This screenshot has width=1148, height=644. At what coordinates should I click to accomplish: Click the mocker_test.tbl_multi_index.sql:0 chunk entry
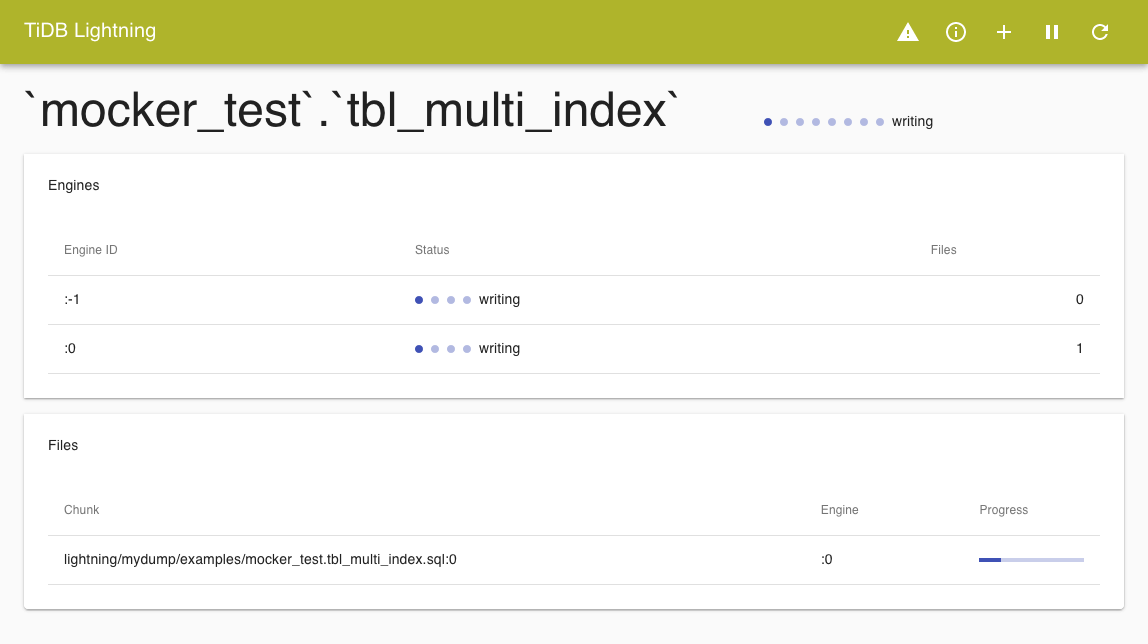259,559
